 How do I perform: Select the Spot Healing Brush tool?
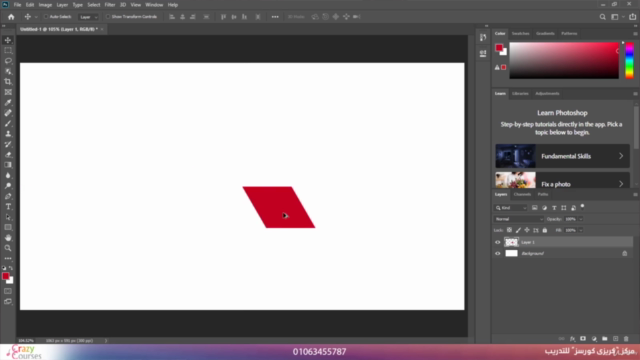click(x=8, y=113)
